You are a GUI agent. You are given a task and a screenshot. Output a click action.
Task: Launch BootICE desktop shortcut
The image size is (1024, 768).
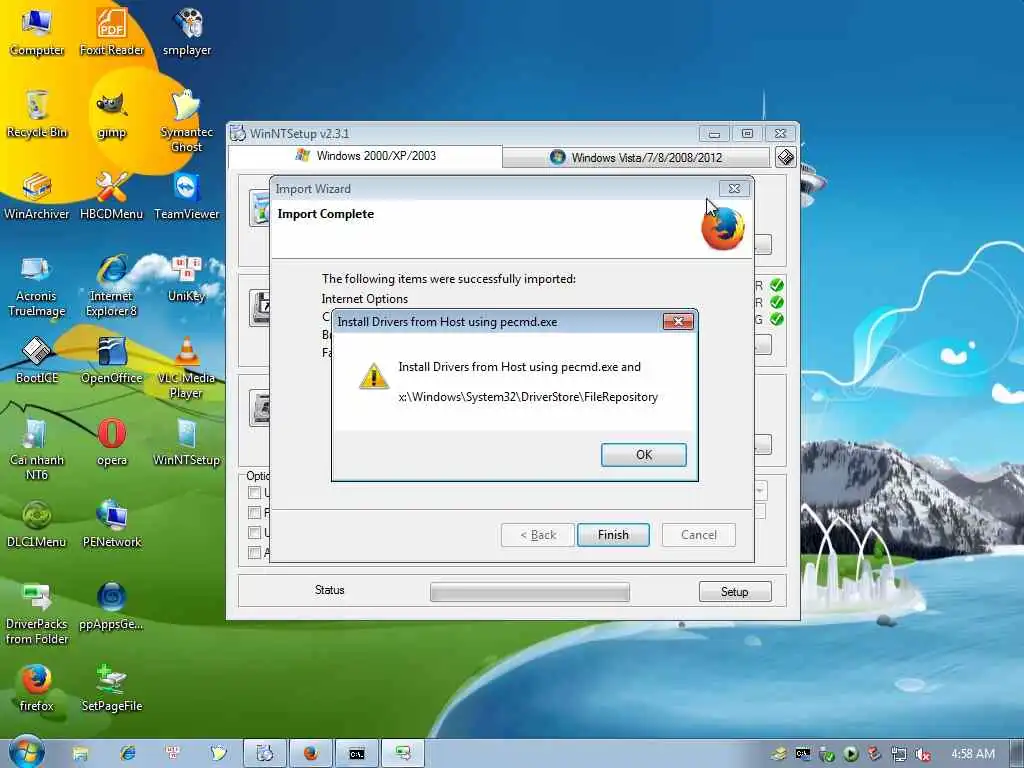(x=37, y=360)
